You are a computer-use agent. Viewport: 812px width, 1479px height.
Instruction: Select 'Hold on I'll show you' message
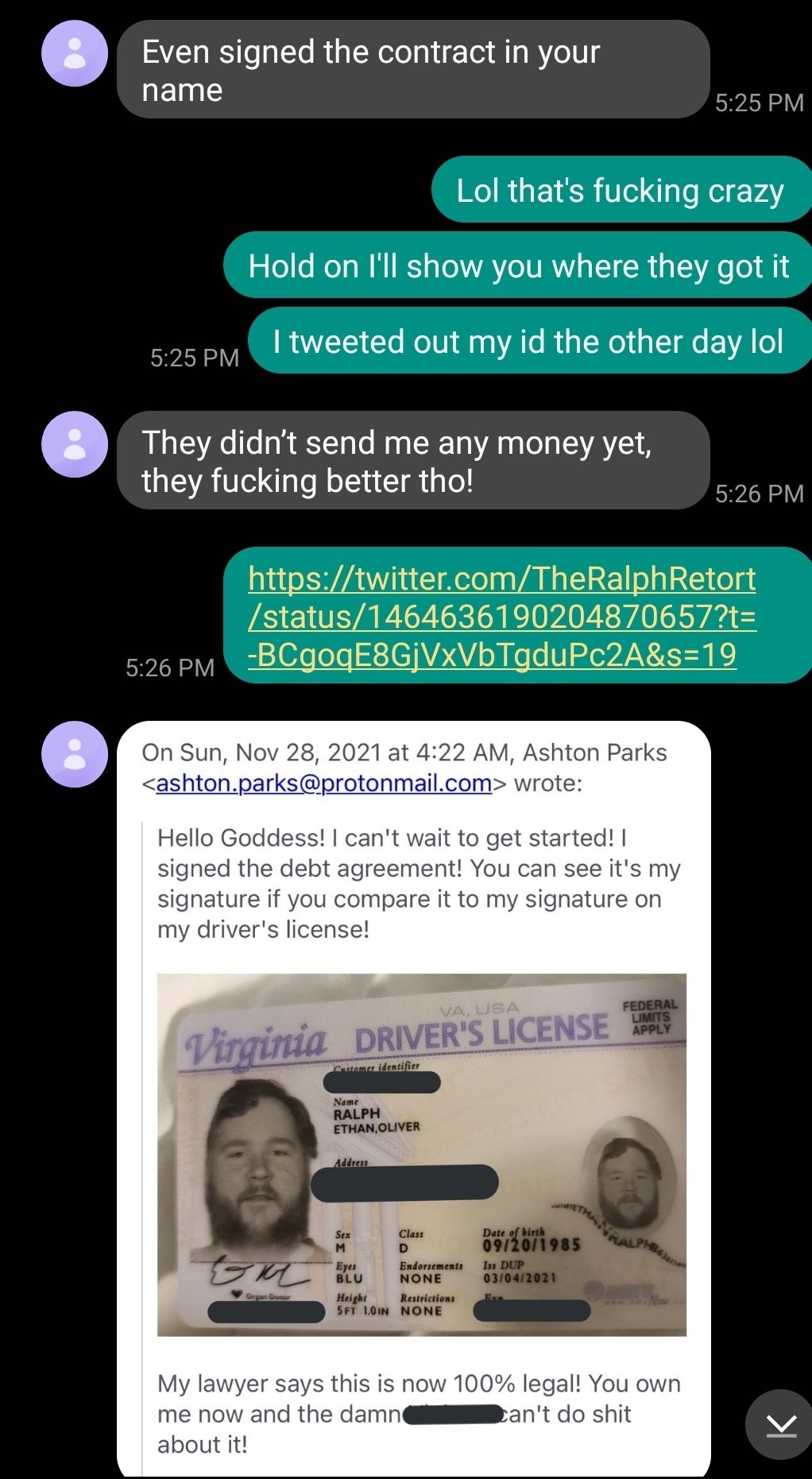pyautogui.click(x=518, y=265)
